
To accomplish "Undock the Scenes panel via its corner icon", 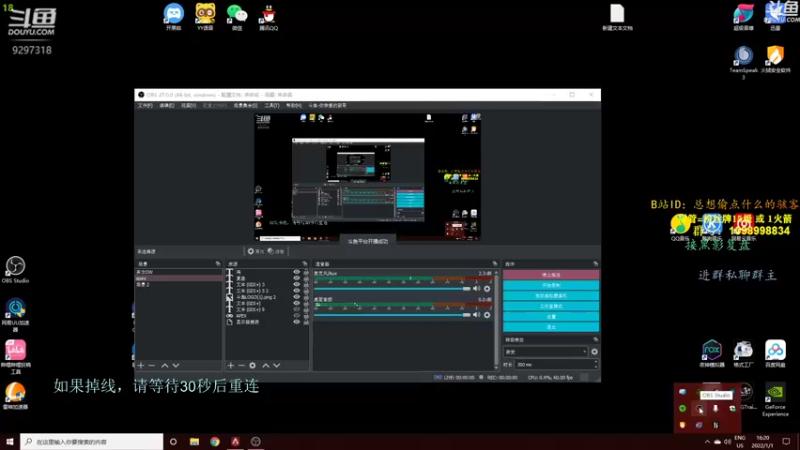I will (218, 264).
